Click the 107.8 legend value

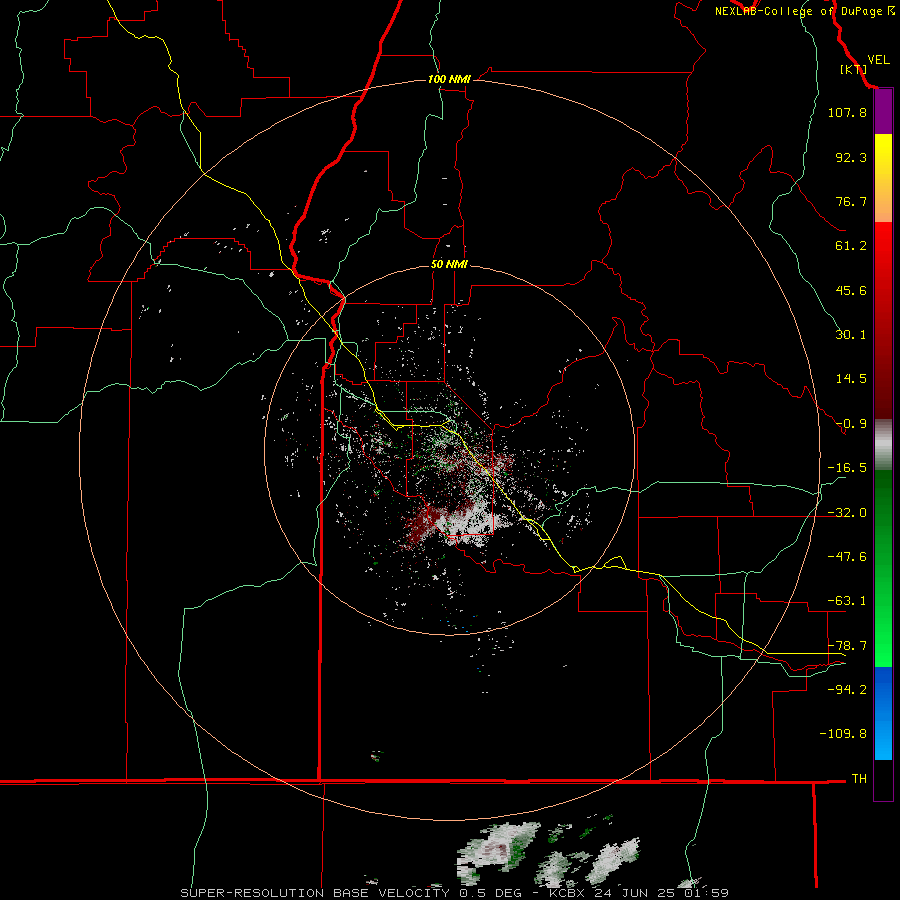[x=847, y=112]
